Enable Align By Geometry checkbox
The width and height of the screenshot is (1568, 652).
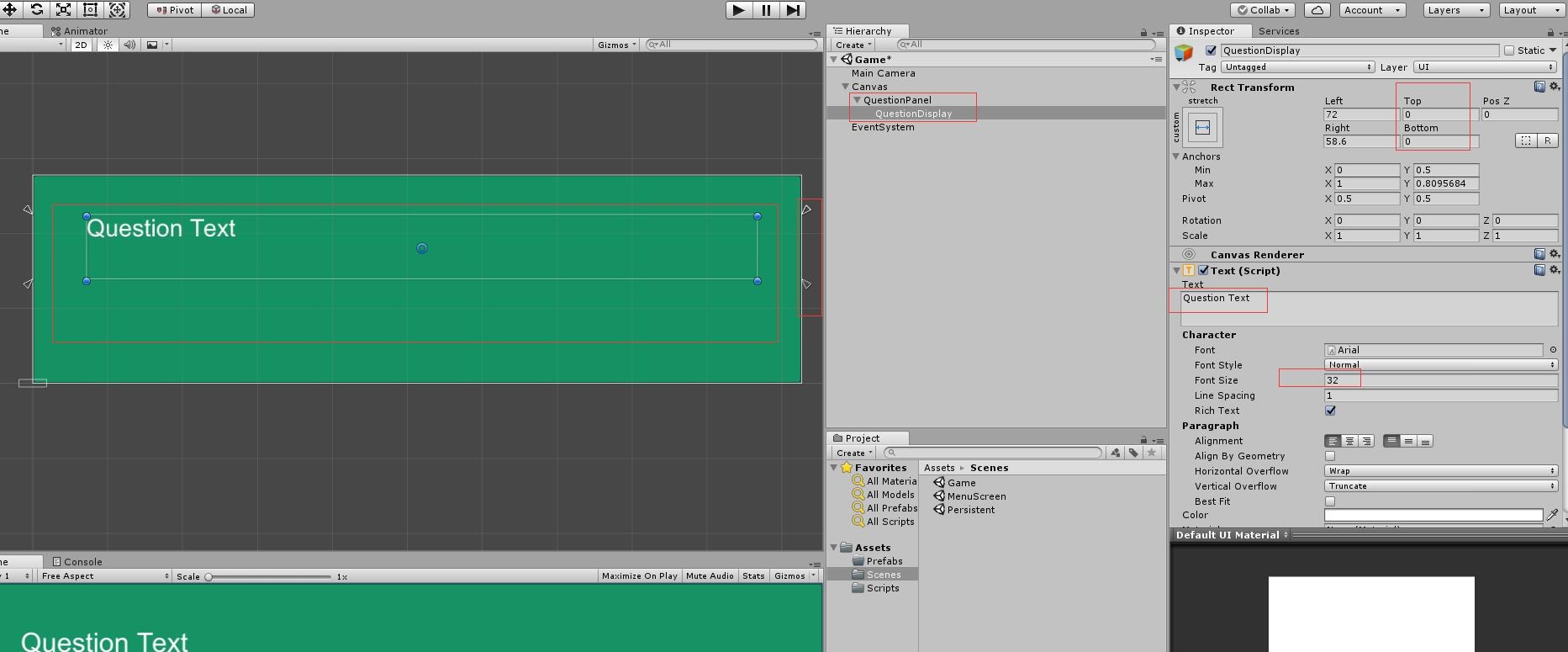point(1330,456)
